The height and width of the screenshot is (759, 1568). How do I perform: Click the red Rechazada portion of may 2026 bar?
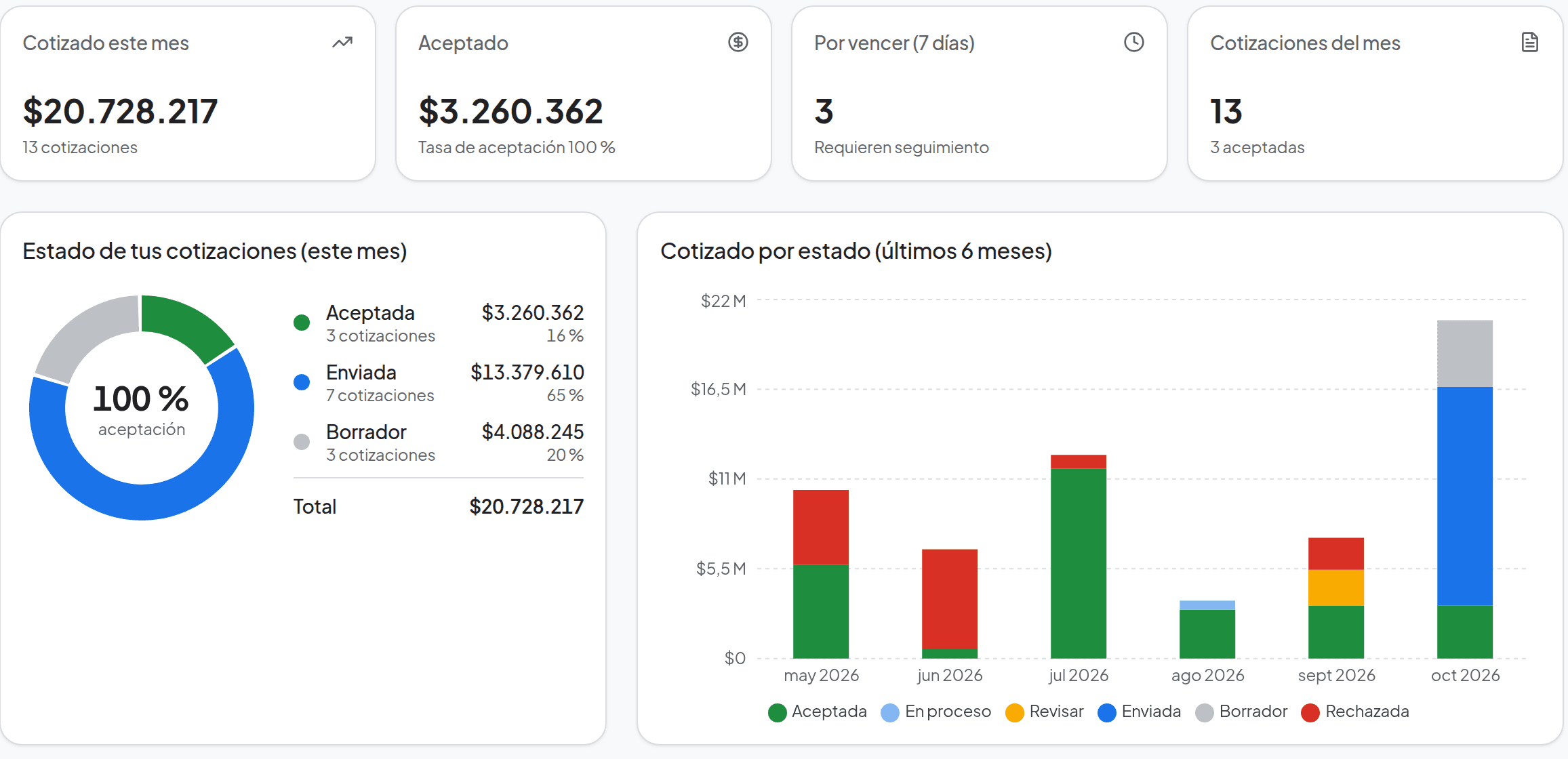click(x=821, y=527)
